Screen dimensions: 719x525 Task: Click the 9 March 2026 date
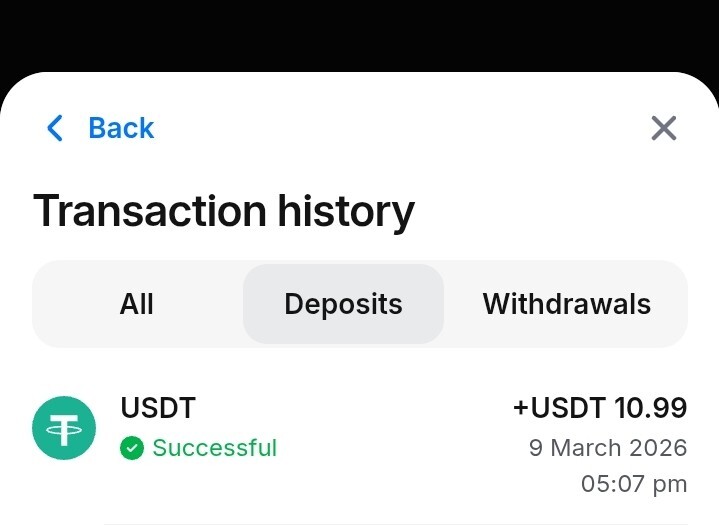click(607, 447)
